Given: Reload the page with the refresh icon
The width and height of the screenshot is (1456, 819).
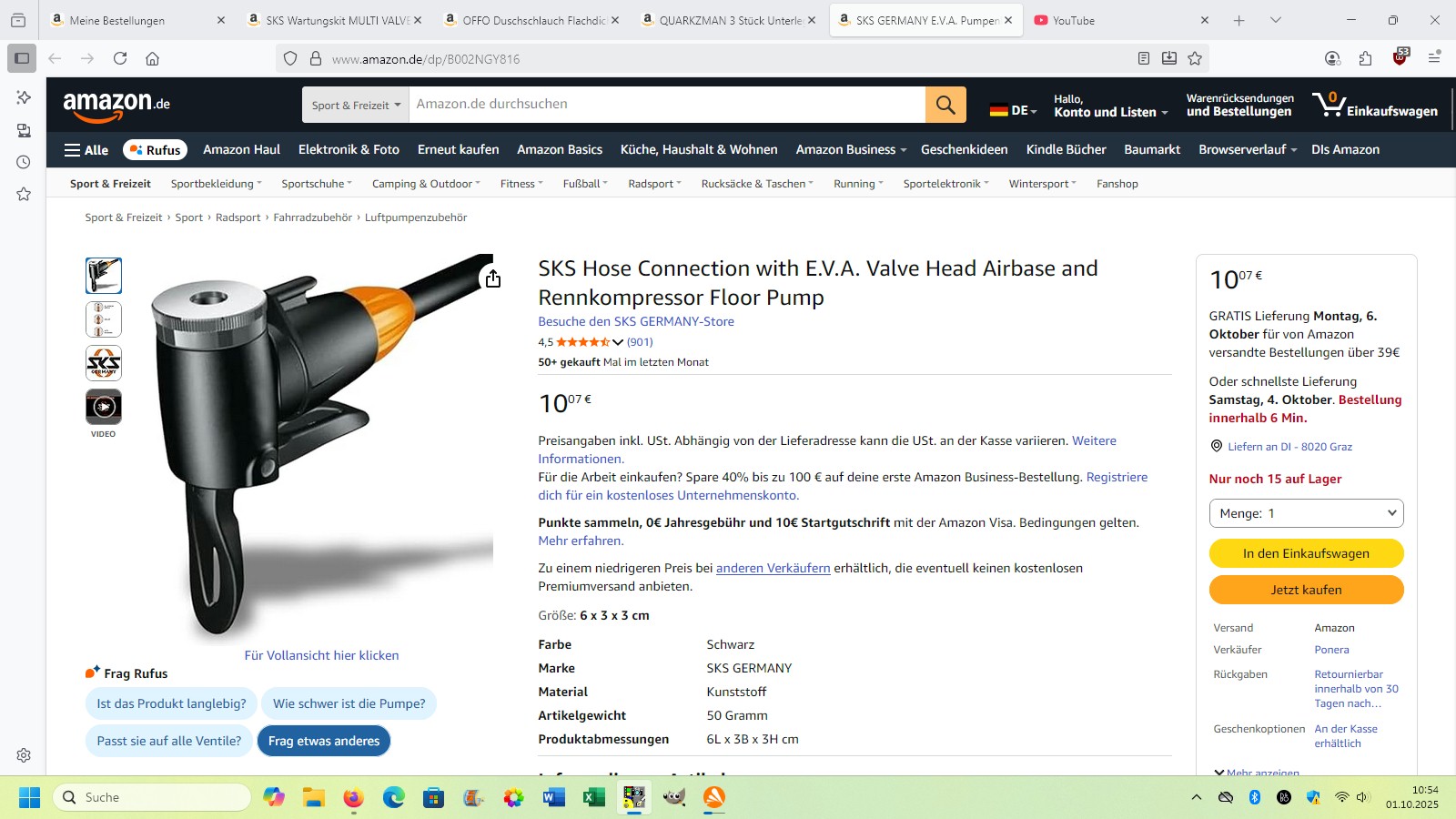Looking at the screenshot, I should tap(120, 58).
